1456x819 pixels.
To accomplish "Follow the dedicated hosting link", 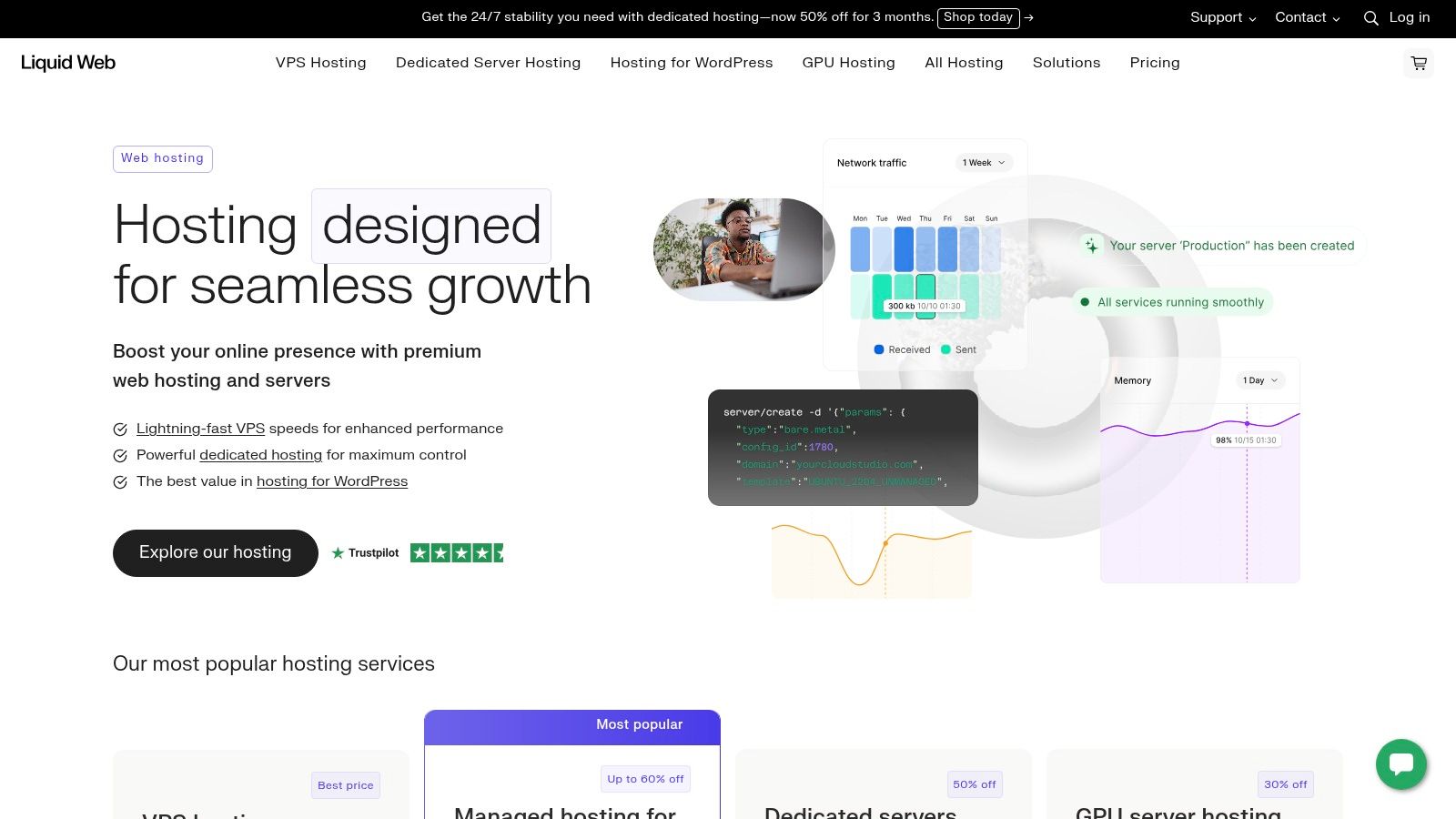I will coord(261,455).
